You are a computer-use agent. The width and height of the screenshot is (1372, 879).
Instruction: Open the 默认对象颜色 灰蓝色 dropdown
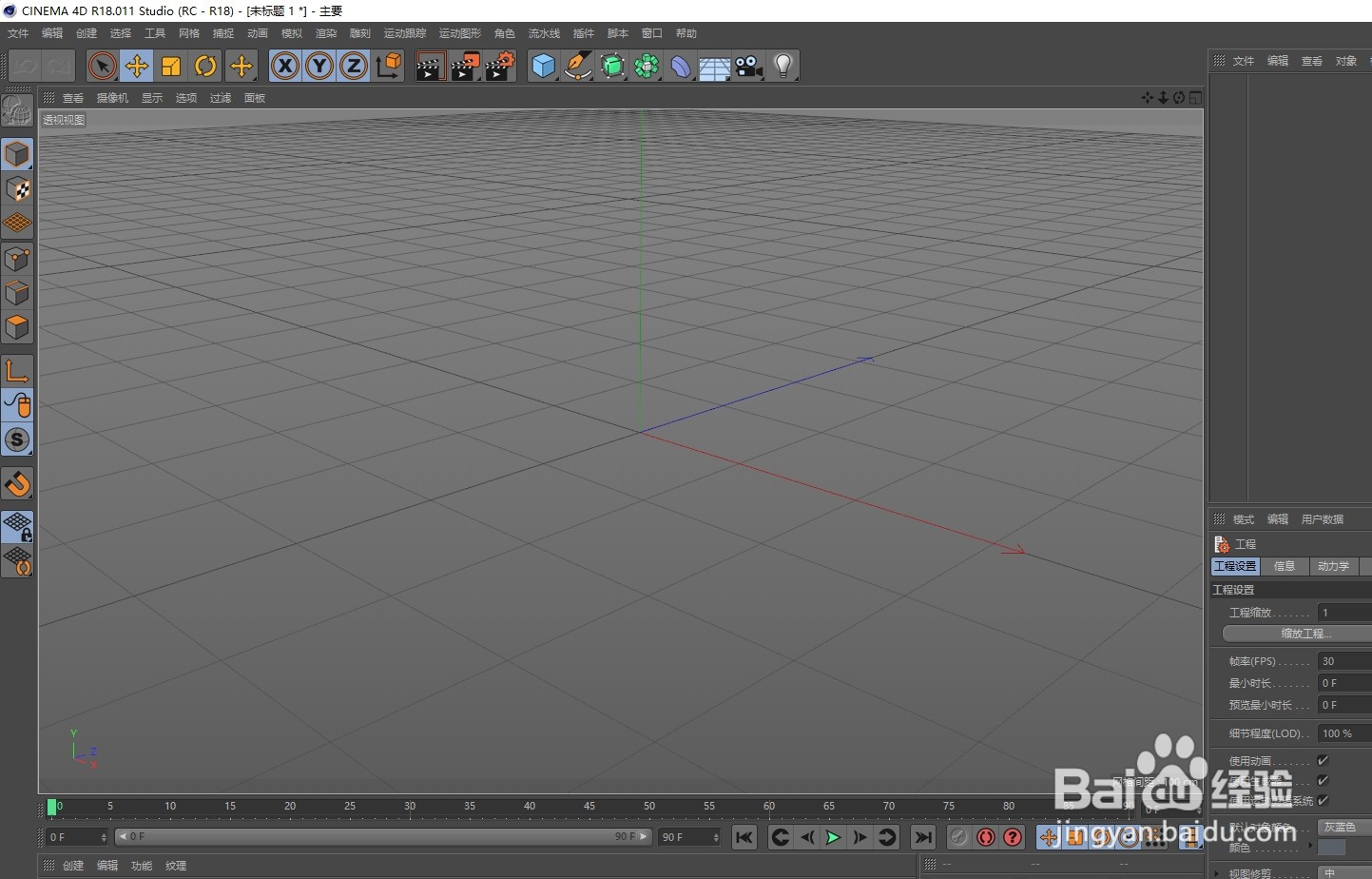click(1344, 827)
